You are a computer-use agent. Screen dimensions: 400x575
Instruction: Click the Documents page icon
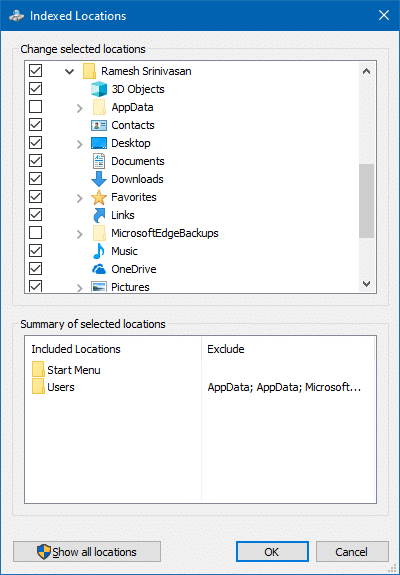(x=99, y=161)
